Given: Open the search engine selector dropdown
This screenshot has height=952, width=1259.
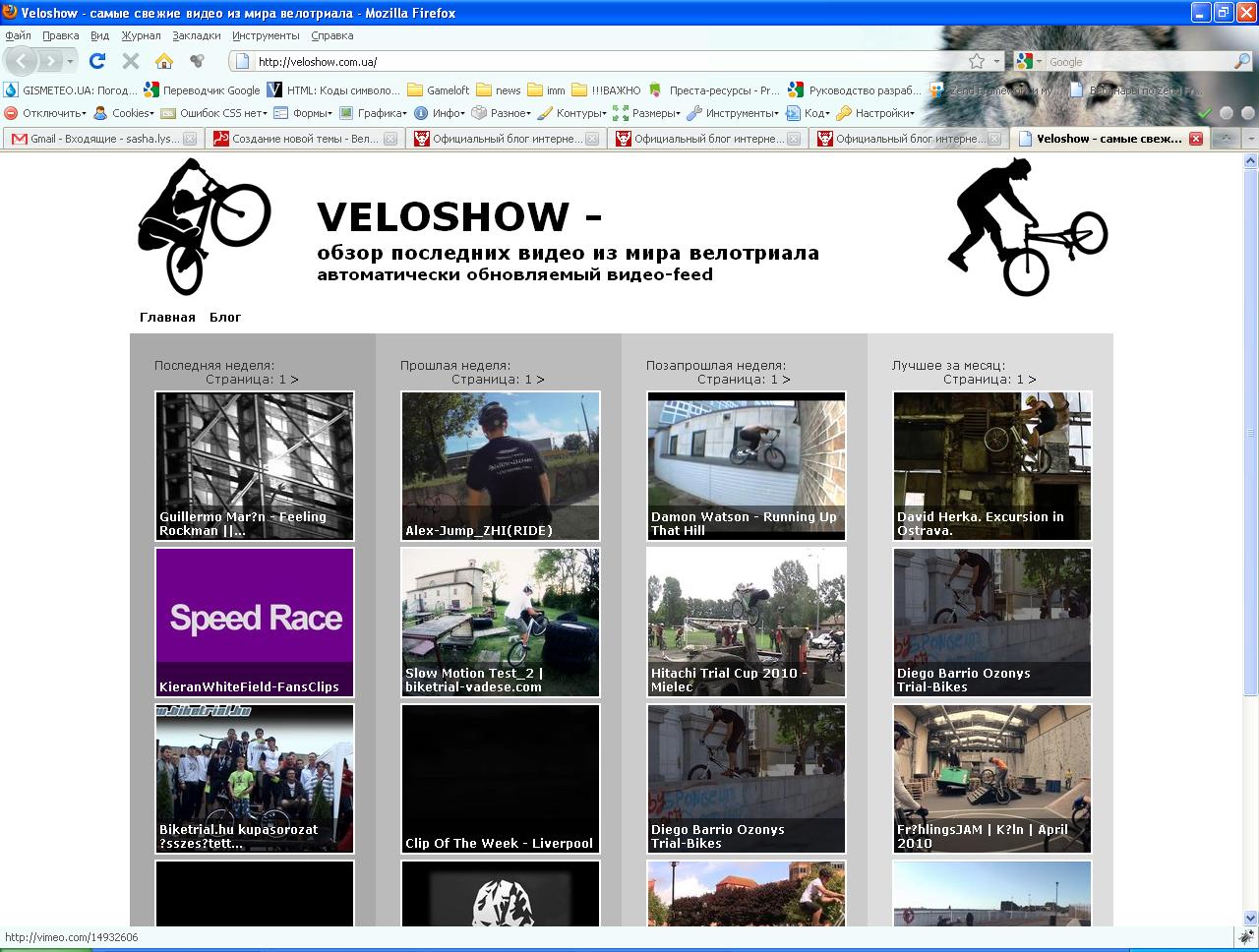Looking at the screenshot, I should point(1029,61).
